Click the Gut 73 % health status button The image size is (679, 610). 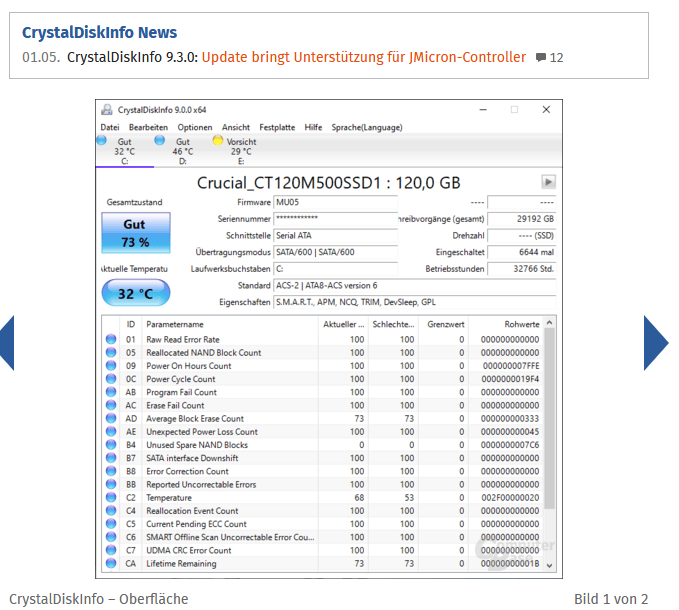click(136, 232)
